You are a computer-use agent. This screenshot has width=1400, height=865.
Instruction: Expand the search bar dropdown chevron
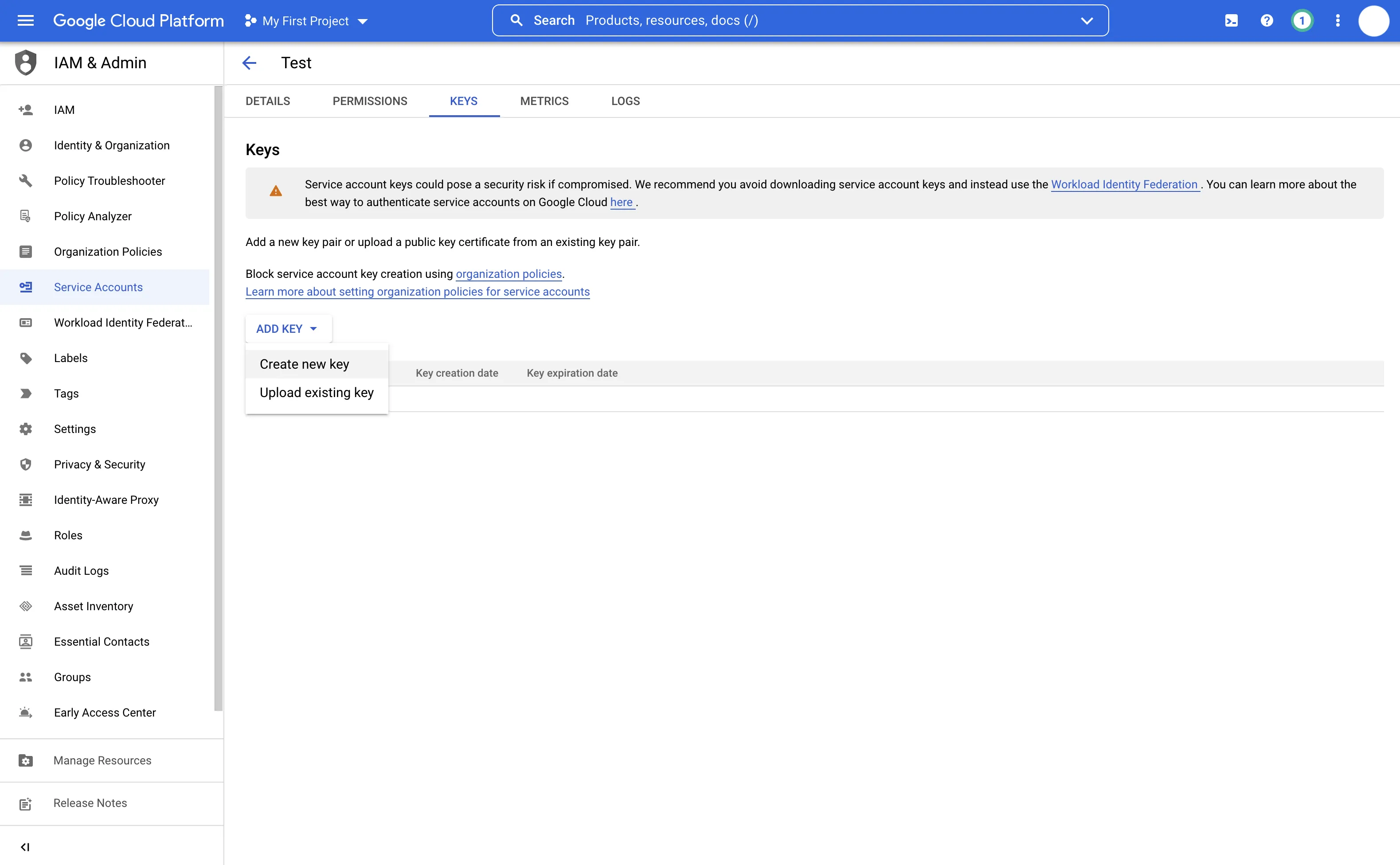click(1086, 20)
